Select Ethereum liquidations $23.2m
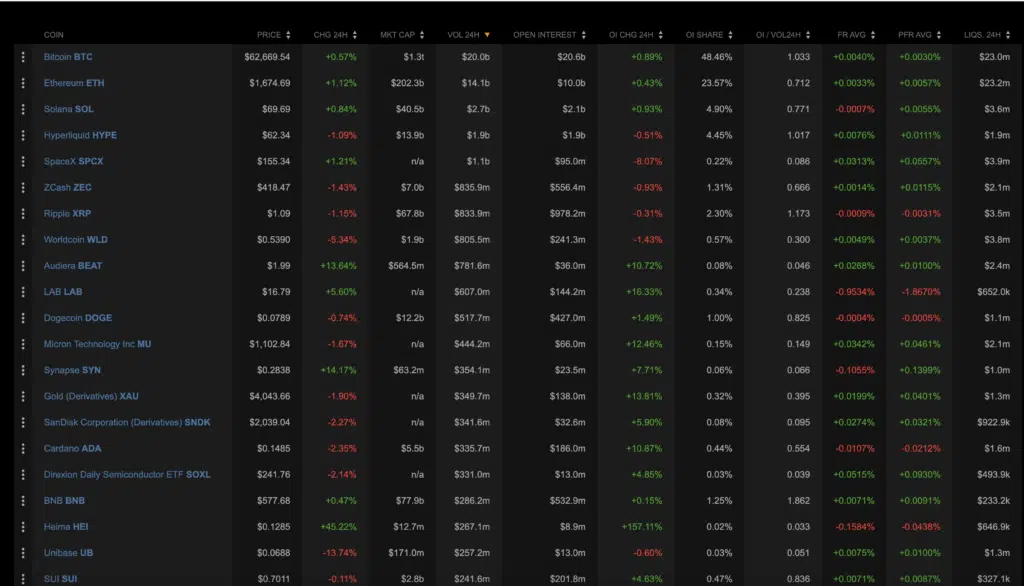This screenshot has width=1024, height=586. tap(995, 83)
